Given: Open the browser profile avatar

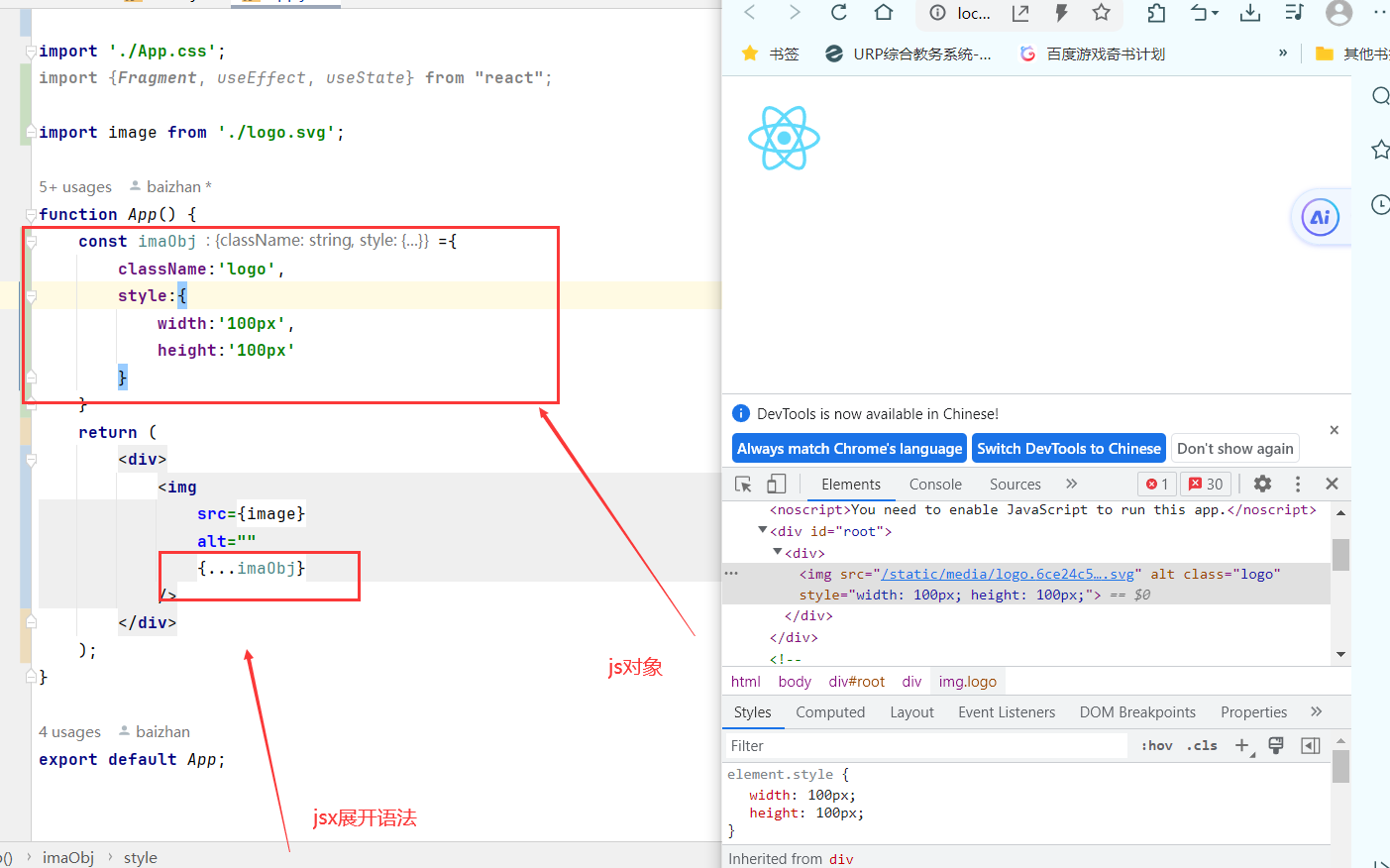Looking at the screenshot, I should click(1338, 13).
